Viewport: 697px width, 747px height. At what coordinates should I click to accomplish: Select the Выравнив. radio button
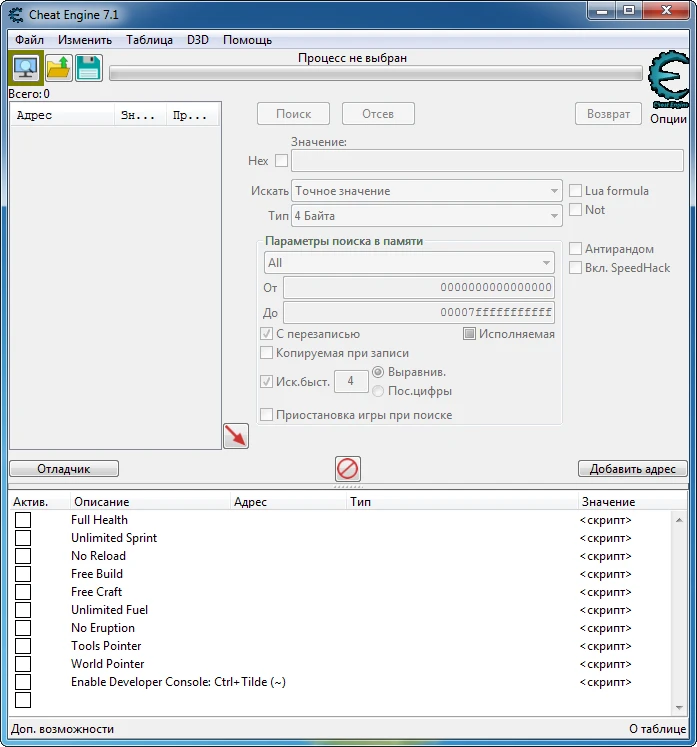click(378, 372)
